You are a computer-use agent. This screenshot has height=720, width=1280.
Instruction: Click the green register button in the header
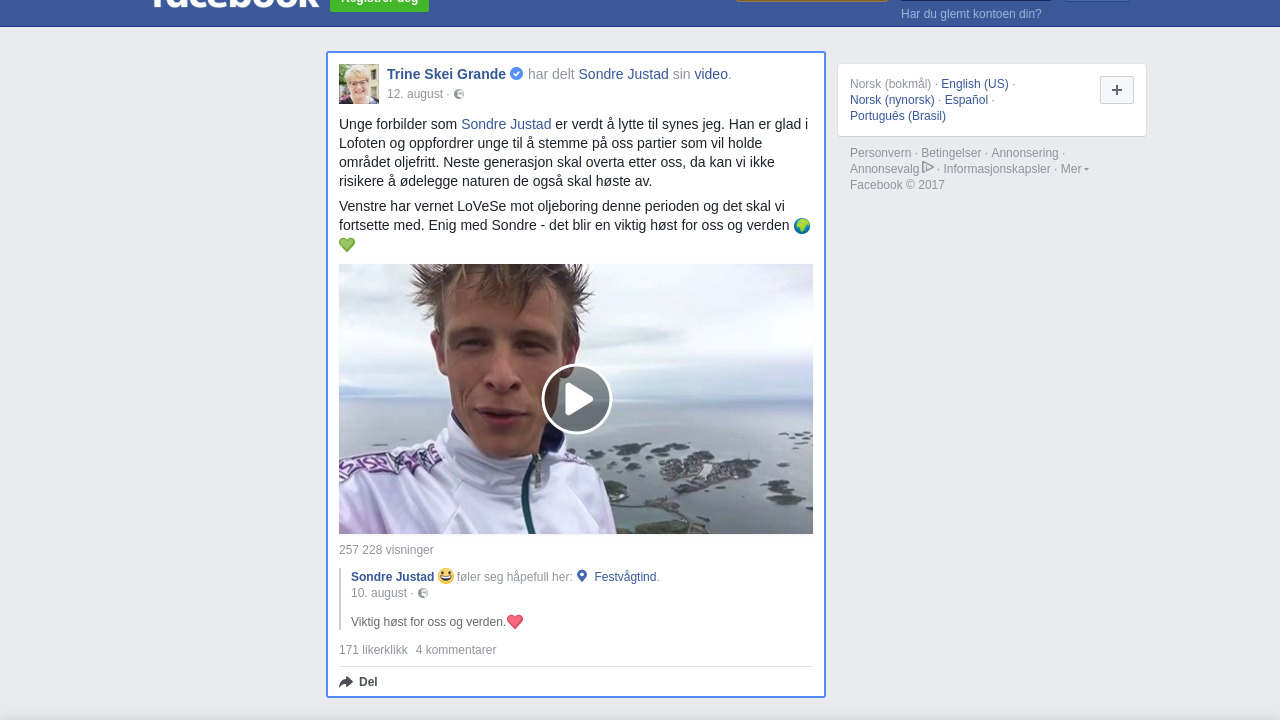coord(379,4)
